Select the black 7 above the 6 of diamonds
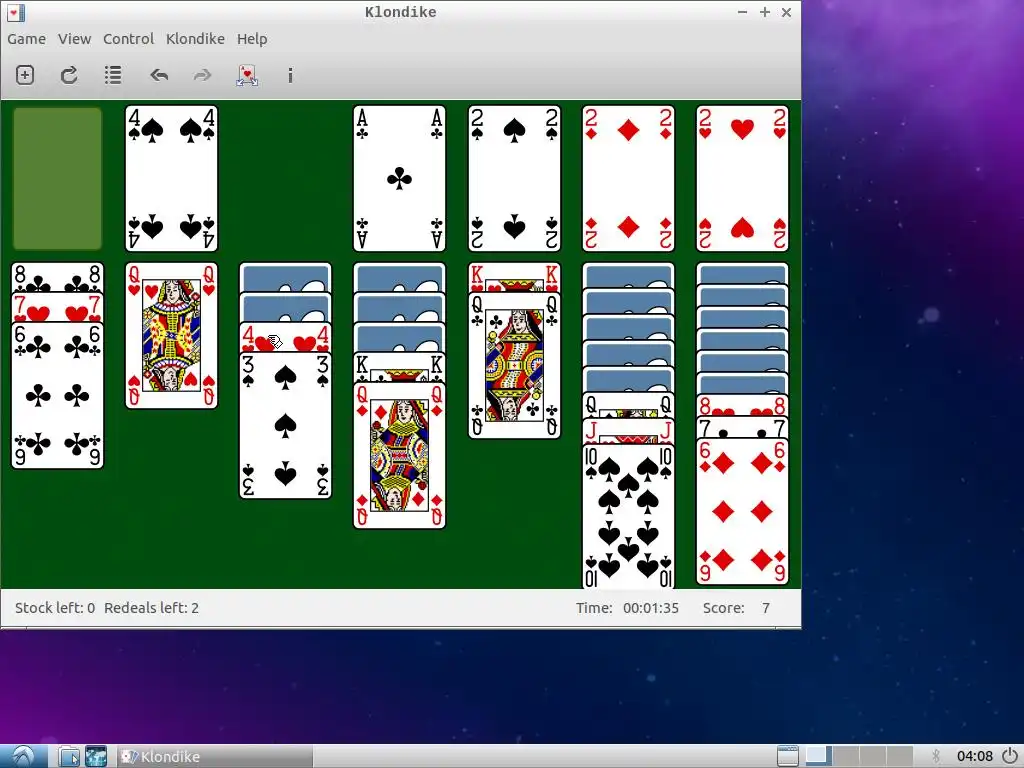Viewport: 1024px width, 768px height. click(743, 428)
